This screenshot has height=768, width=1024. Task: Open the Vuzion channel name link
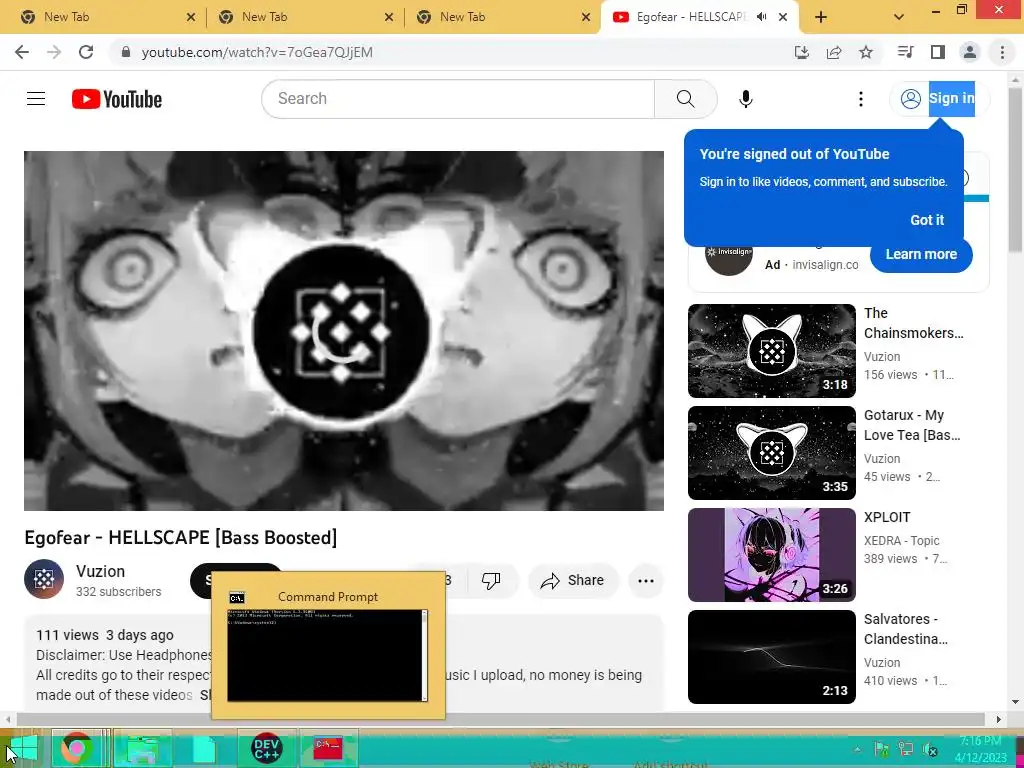[101, 571]
